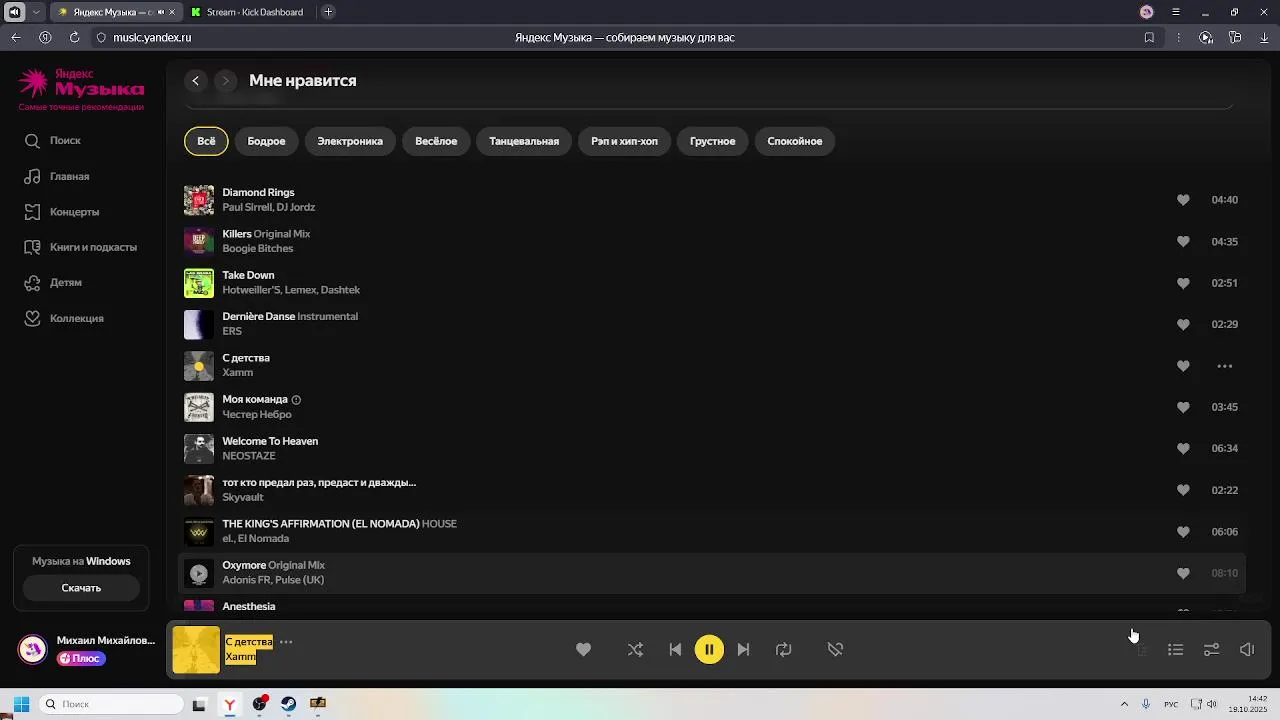The image size is (1280, 720).
Task: Unlike the Моя команда track
Action: point(1183,407)
